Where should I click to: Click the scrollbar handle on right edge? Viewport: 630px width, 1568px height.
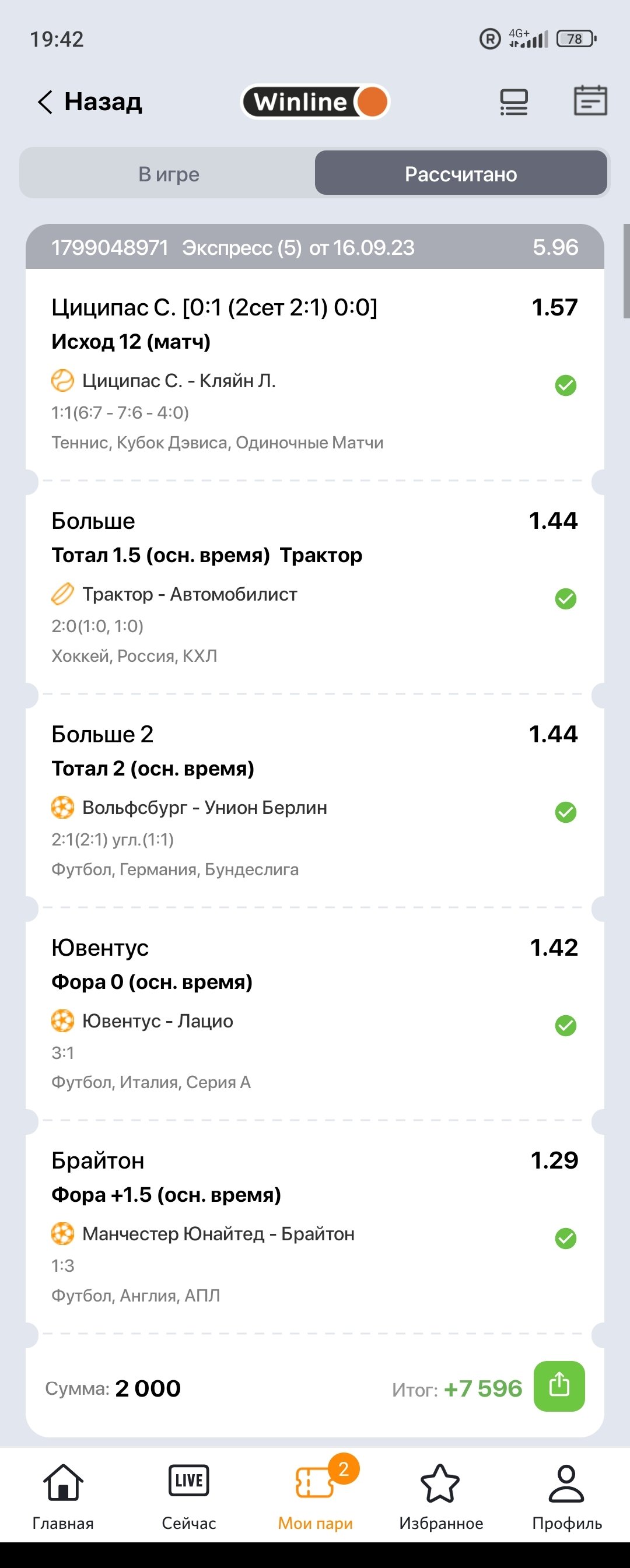(626, 272)
